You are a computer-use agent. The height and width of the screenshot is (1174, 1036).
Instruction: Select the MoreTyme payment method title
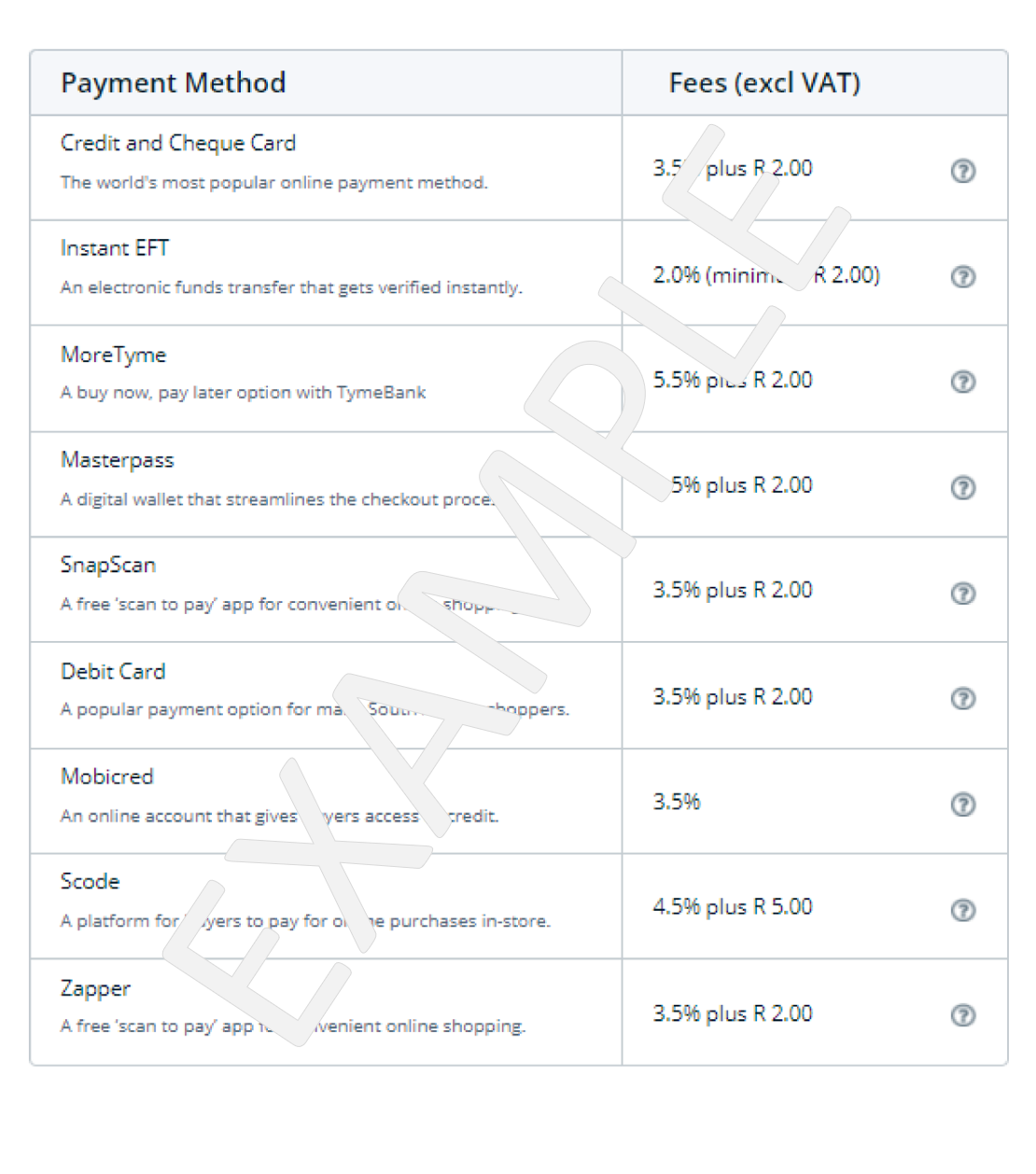[113, 355]
